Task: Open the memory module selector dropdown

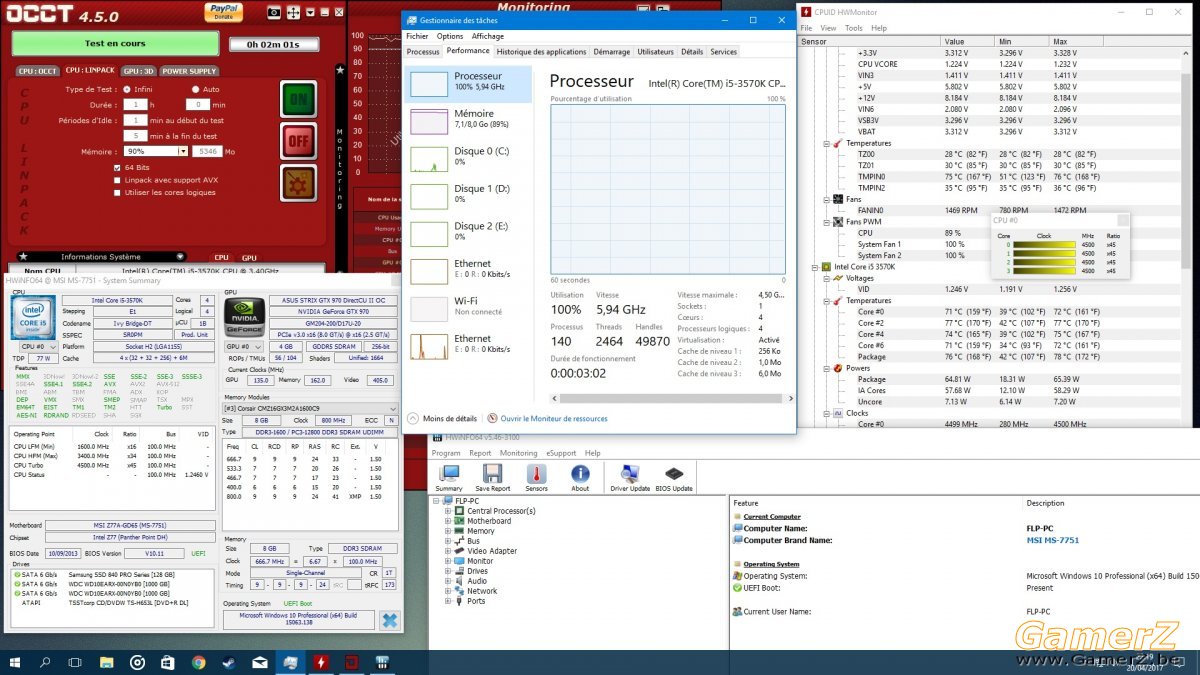Action: click(309, 408)
